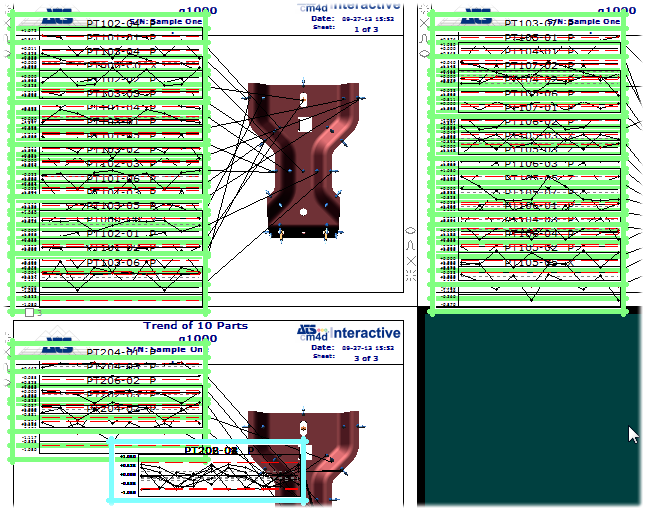This screenshot has width=647, height=513.
Task: Click the ATS logo above the PT204 charts
Action: 59,348
